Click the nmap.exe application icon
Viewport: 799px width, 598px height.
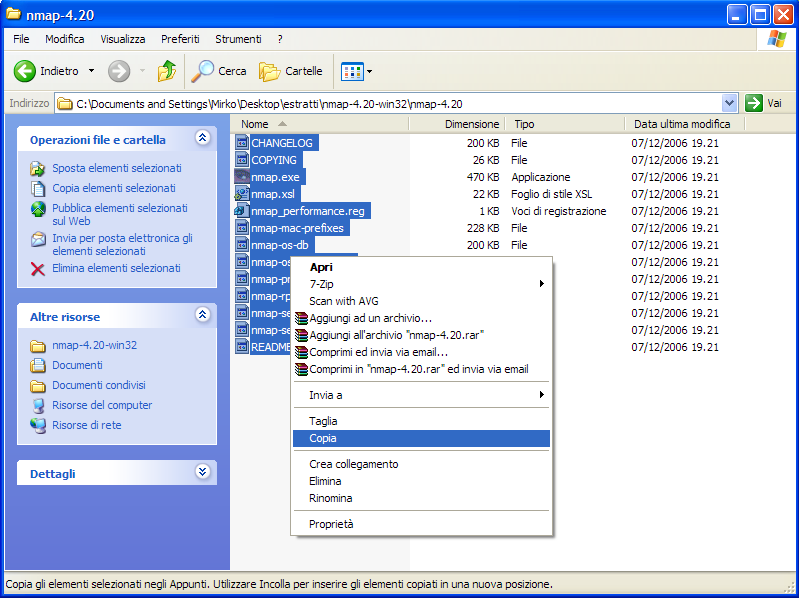(242, 177)
